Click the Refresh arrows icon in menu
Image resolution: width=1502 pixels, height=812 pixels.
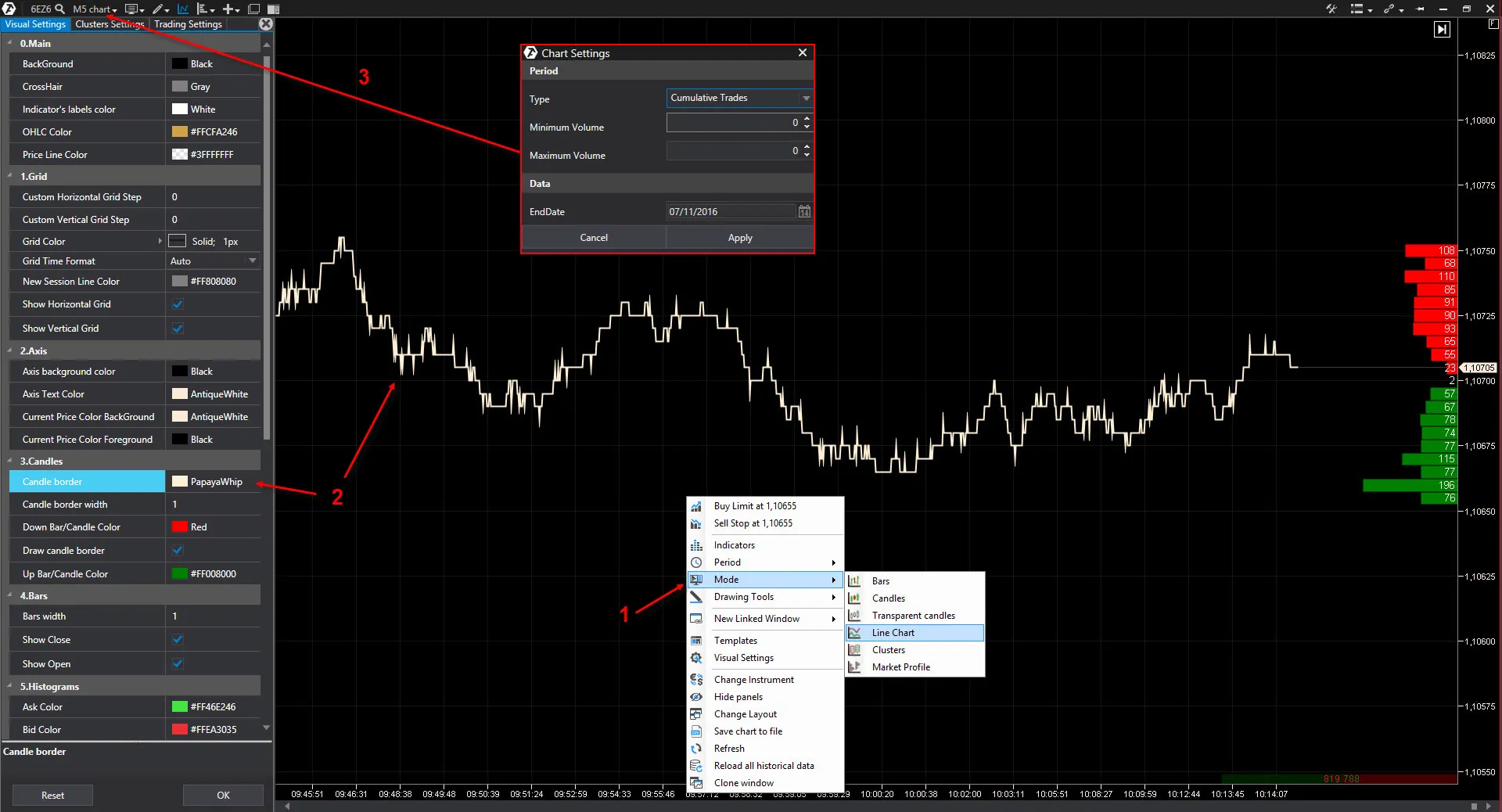point(696,749)
